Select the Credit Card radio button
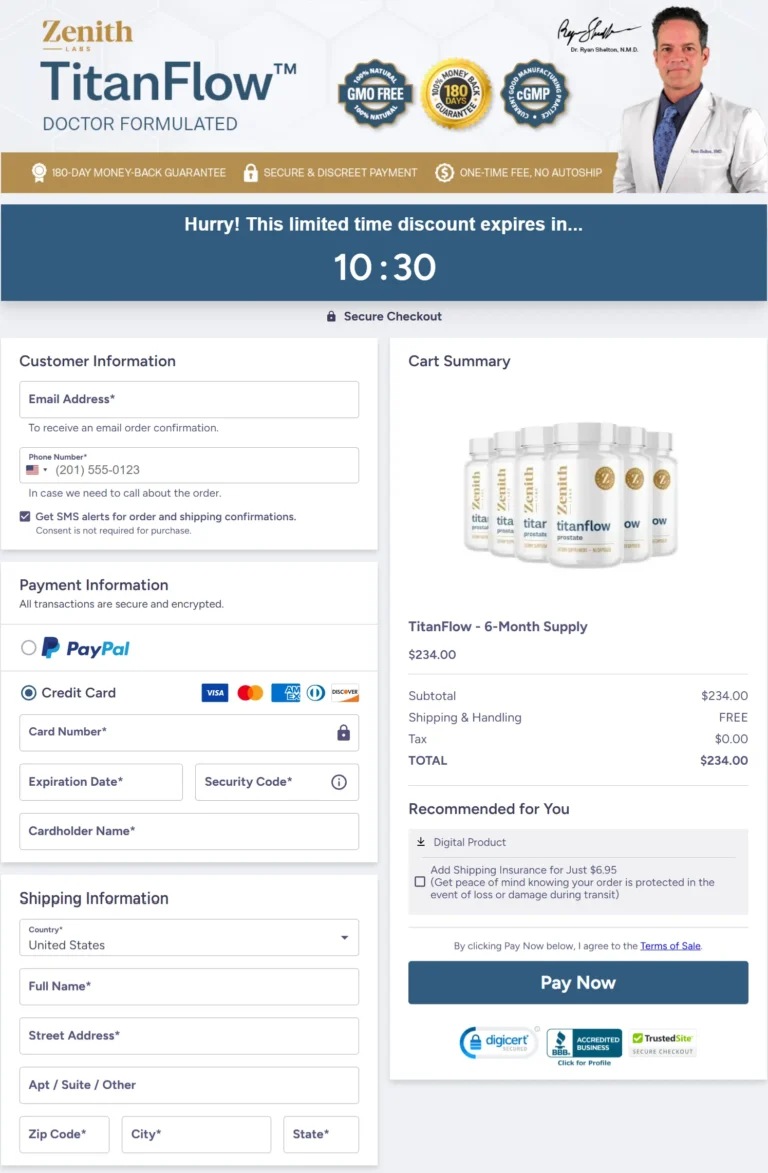 click(29, 692)
